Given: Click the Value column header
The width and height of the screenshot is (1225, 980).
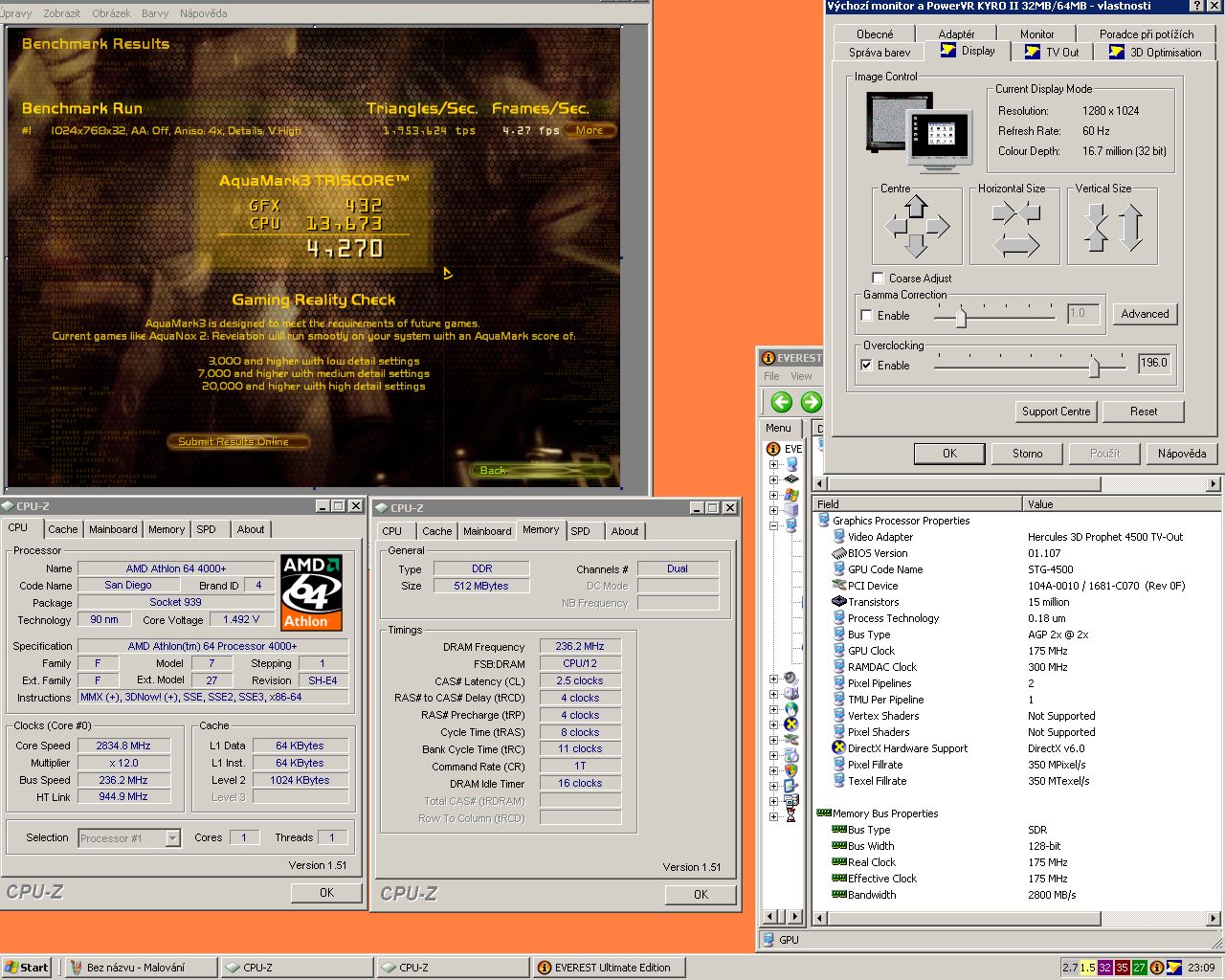Looking at the screenshot, I should click(x=1122, y=503).
